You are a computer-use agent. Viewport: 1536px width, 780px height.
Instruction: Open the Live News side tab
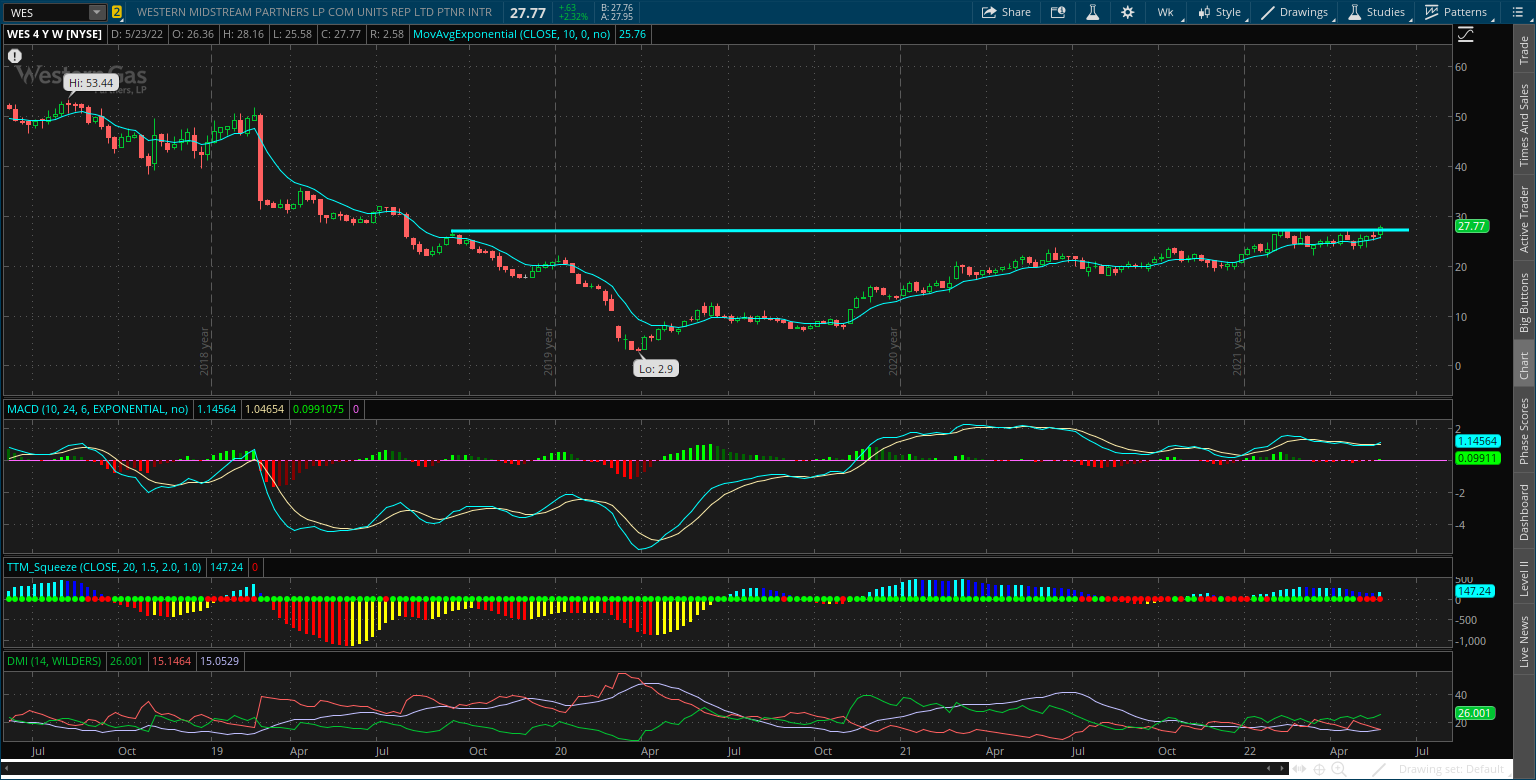[x=1524, y=641]
